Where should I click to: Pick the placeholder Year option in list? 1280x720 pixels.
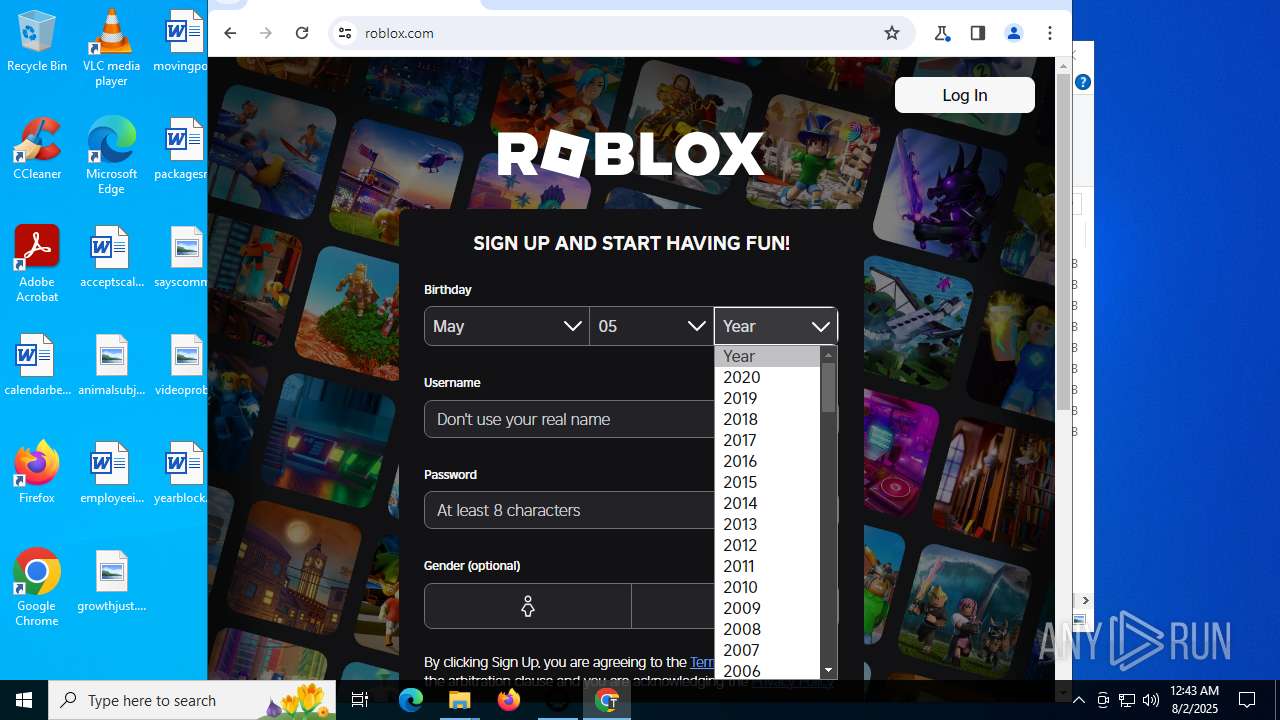(767, 356)
